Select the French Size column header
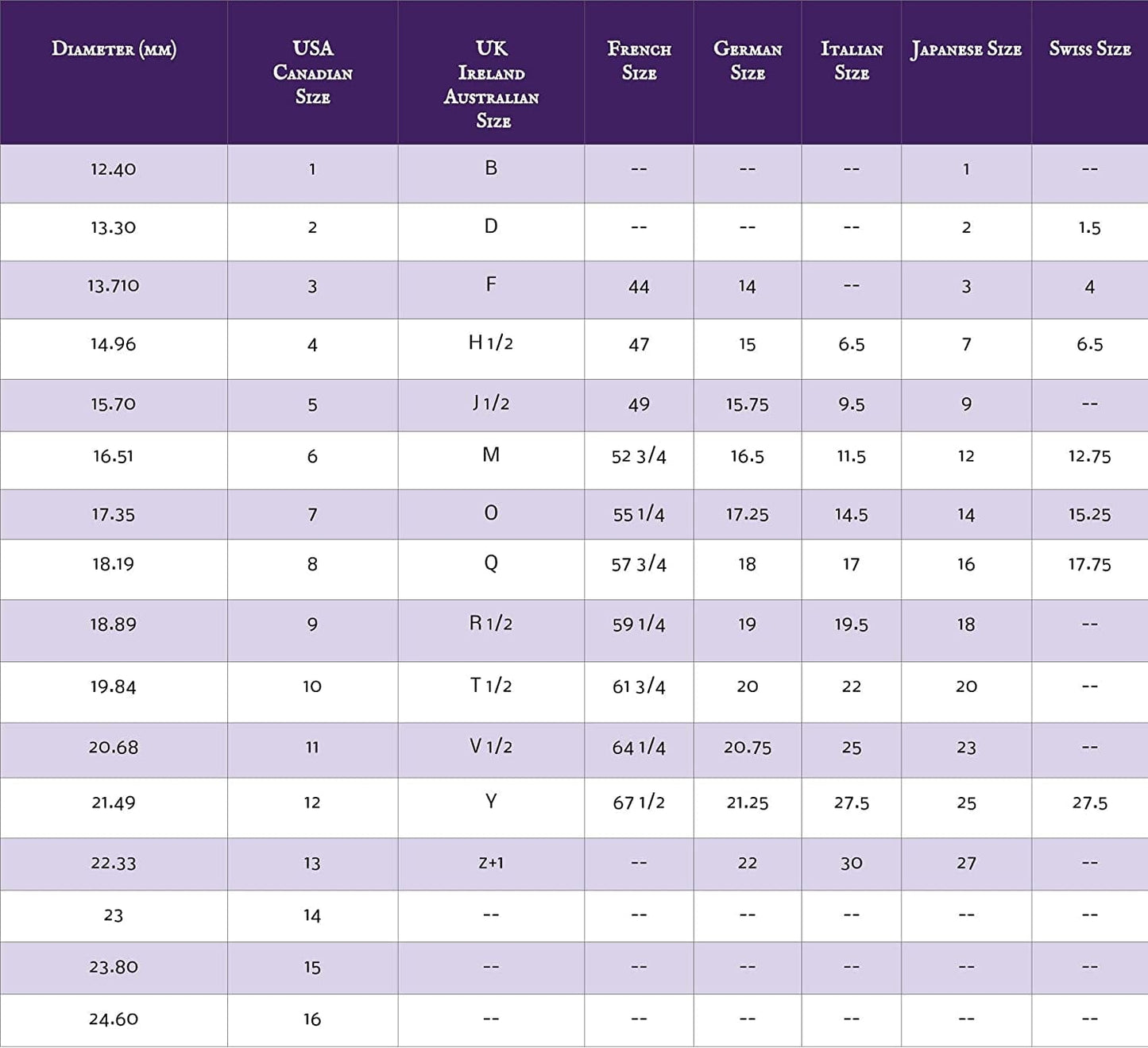Viewport: 1148px width, 1048px height. (x=639, y=60)
